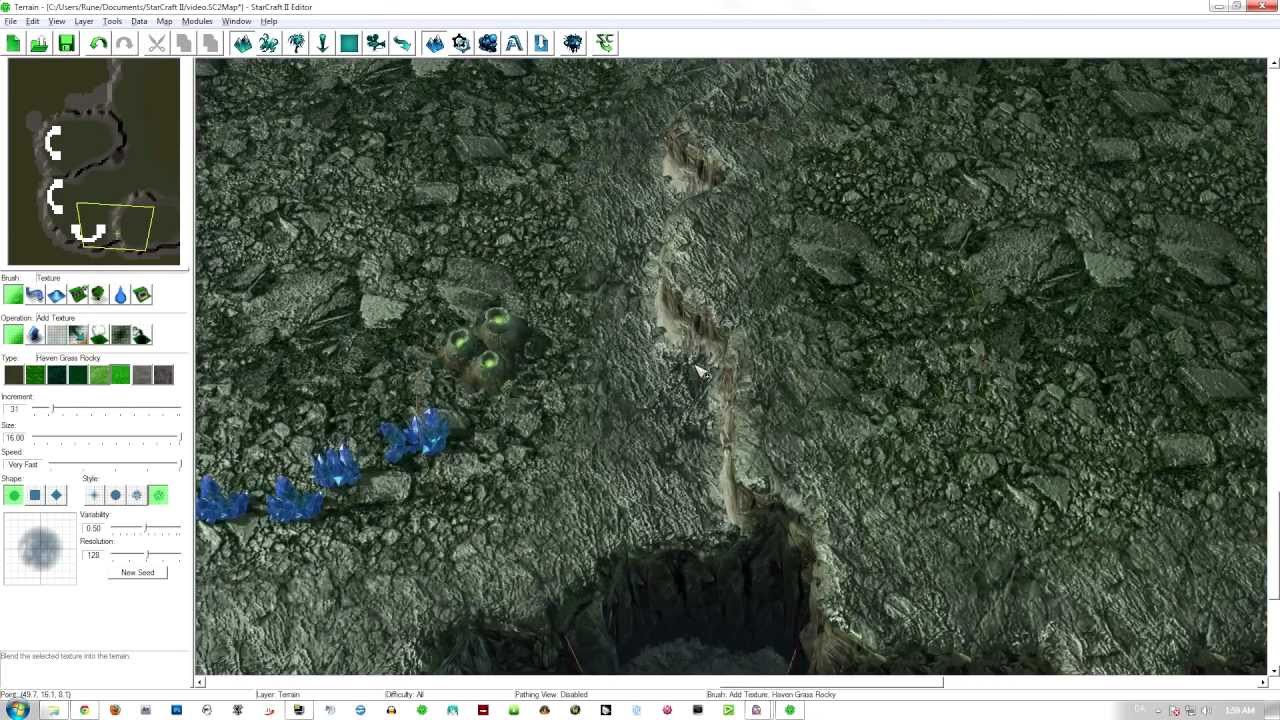Click the green taskbar icon at the far right
Image resolution: width=1280 pixels, height=720 pixels.
pyautogui.click(x=789, y=710)
